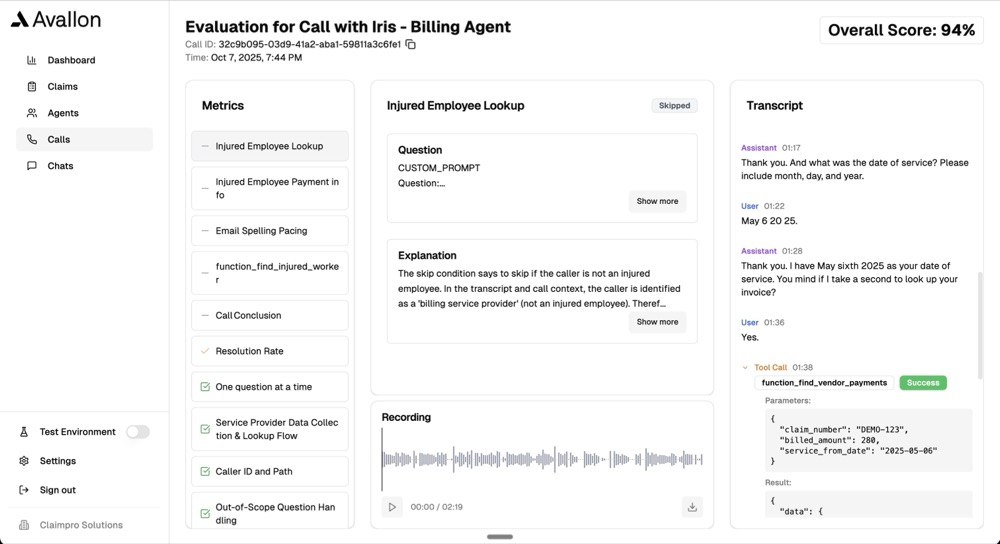The height and width of the screenshot is (544, 1000).
Task: Click the Success status badge
Action: pos(922,383)
